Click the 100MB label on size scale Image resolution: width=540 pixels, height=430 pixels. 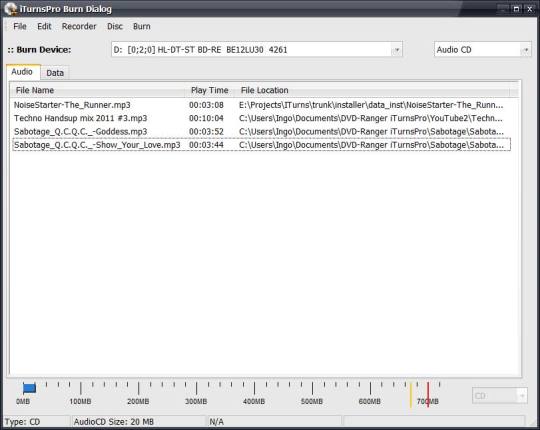click(x=80, y=401)
